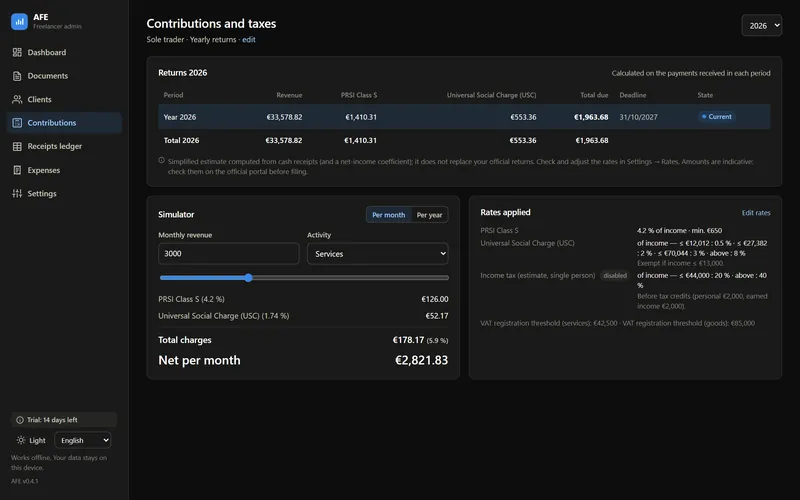Screen dimensions: 800x500
Task: Open the Dashboard menu item
Action: [x=64, y=52]
